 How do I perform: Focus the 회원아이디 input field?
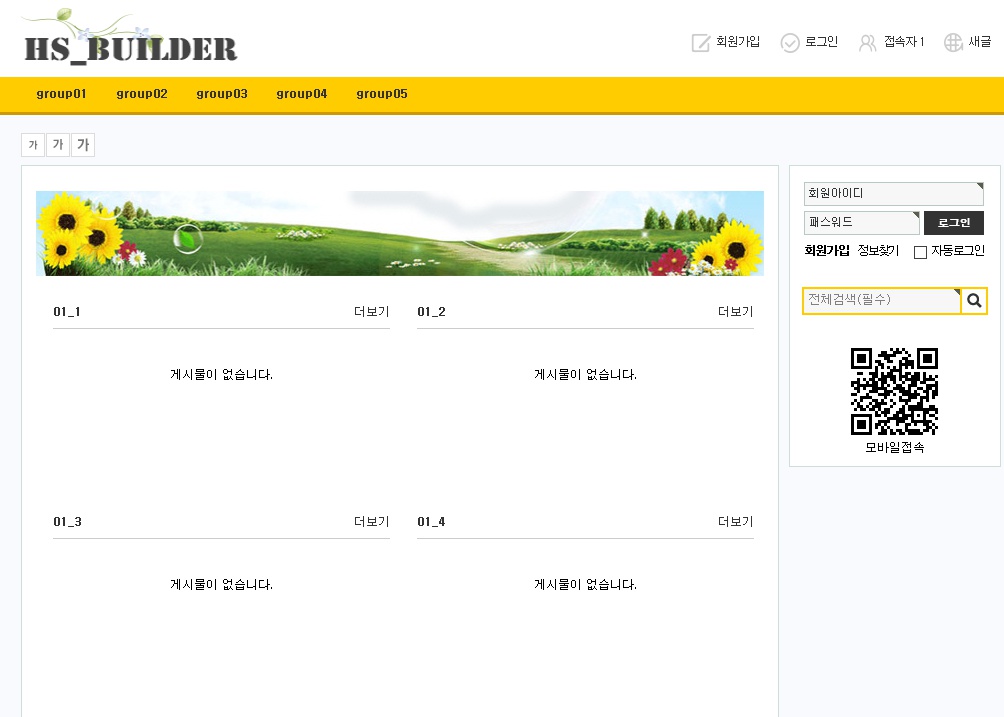pos(893,194)
